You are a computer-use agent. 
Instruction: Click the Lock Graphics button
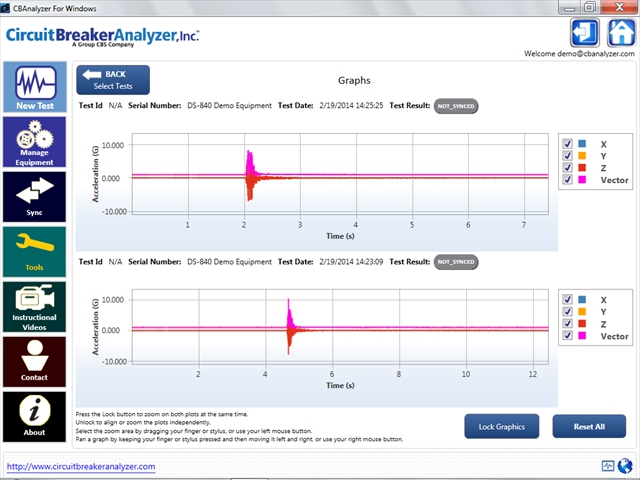tap(502, 427)
